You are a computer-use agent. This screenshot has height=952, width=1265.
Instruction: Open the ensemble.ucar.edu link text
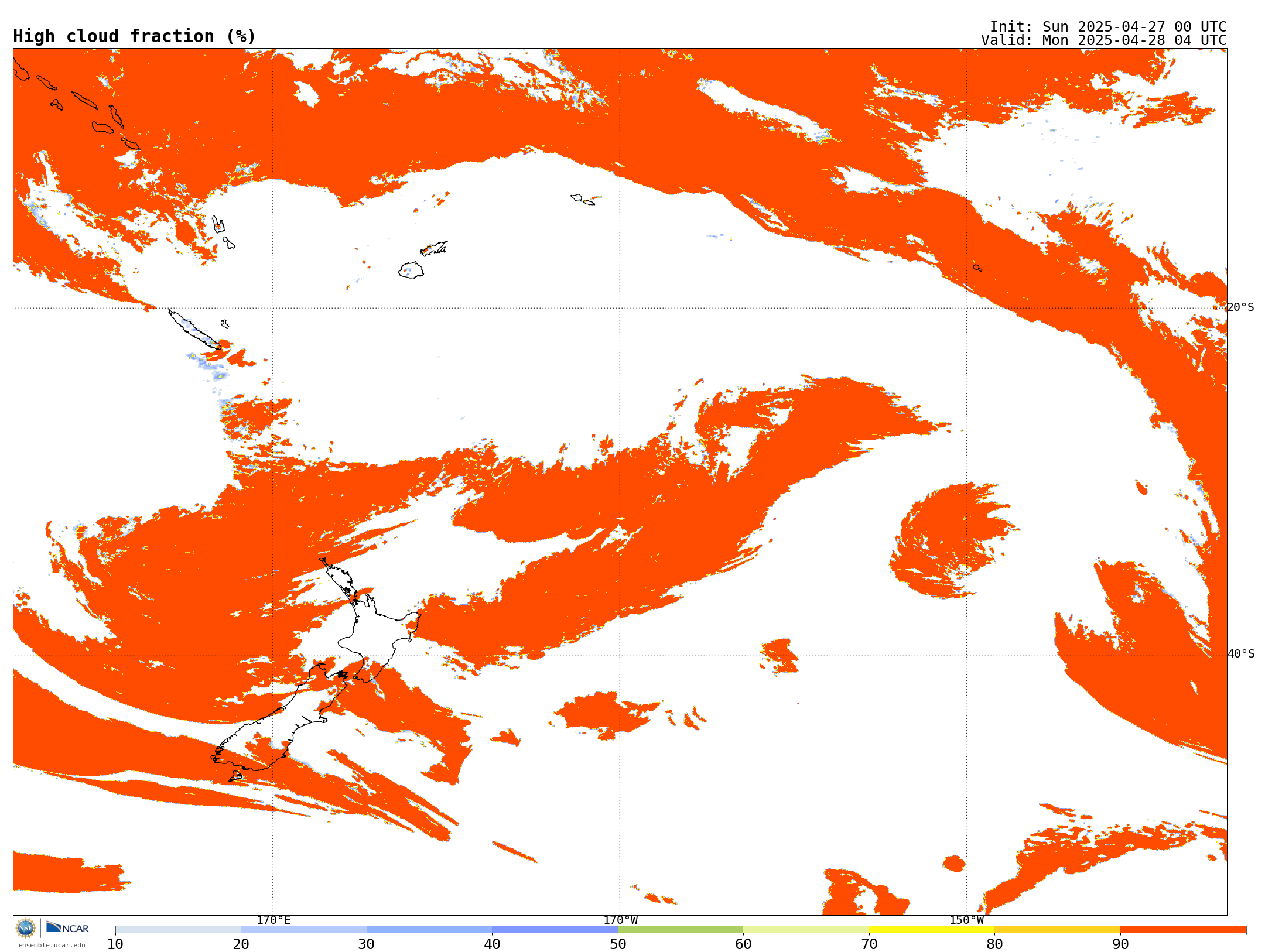tap(52, 945)
